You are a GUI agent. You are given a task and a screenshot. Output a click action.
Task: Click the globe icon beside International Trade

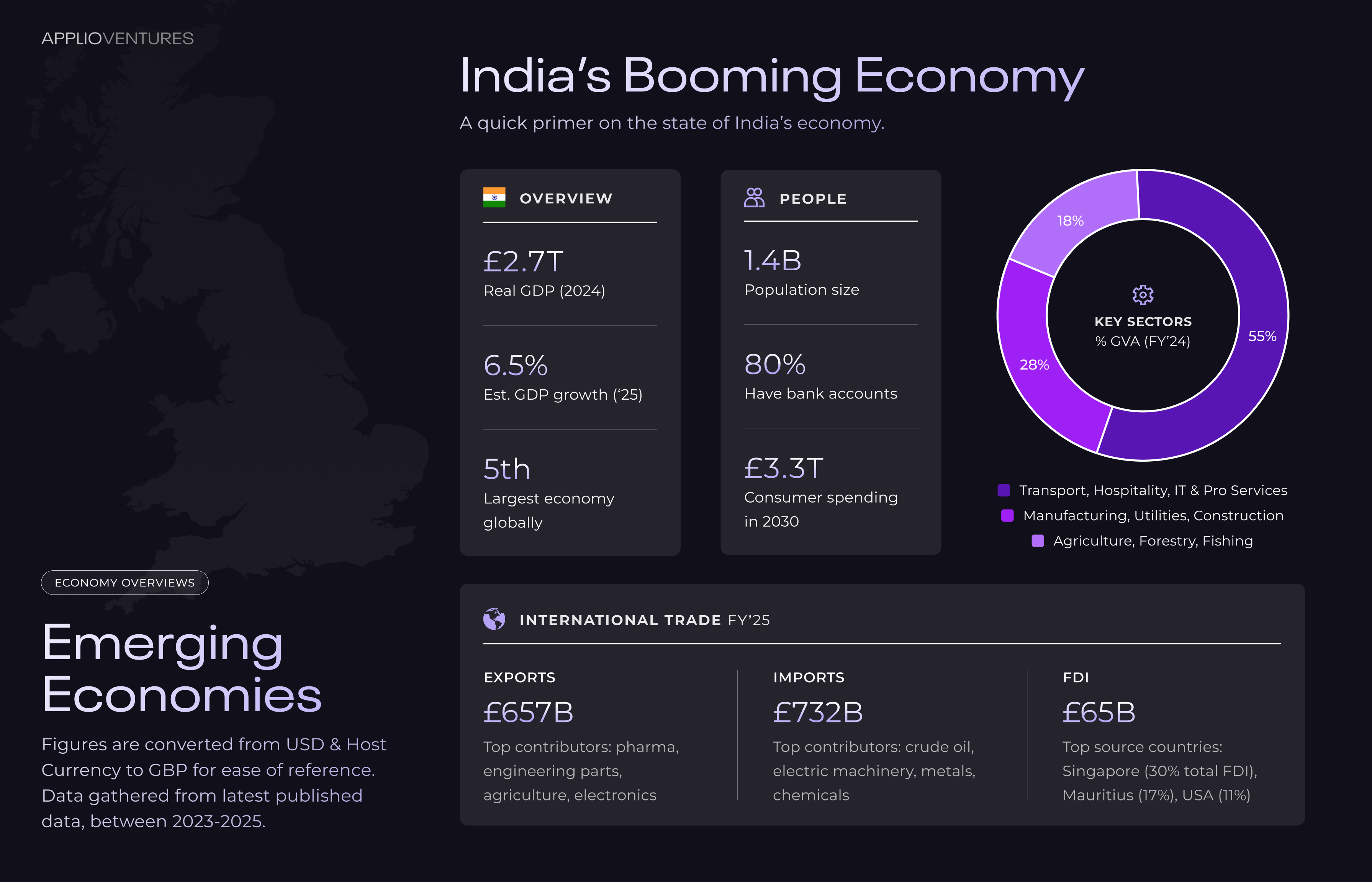click(x=494, y=619)
